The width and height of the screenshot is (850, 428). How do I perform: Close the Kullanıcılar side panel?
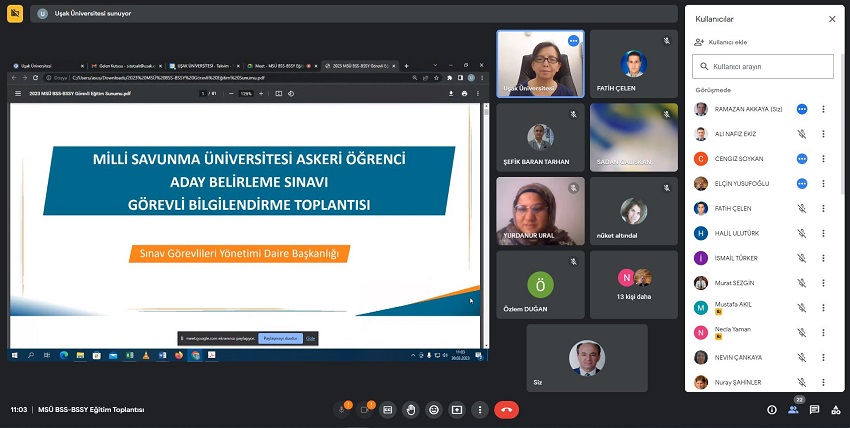coord(832,19)
